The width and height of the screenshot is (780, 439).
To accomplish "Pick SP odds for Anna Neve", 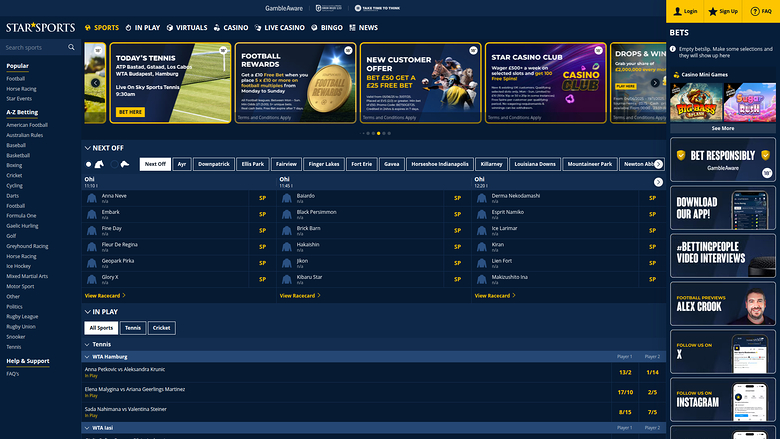I will coord(262,198).
